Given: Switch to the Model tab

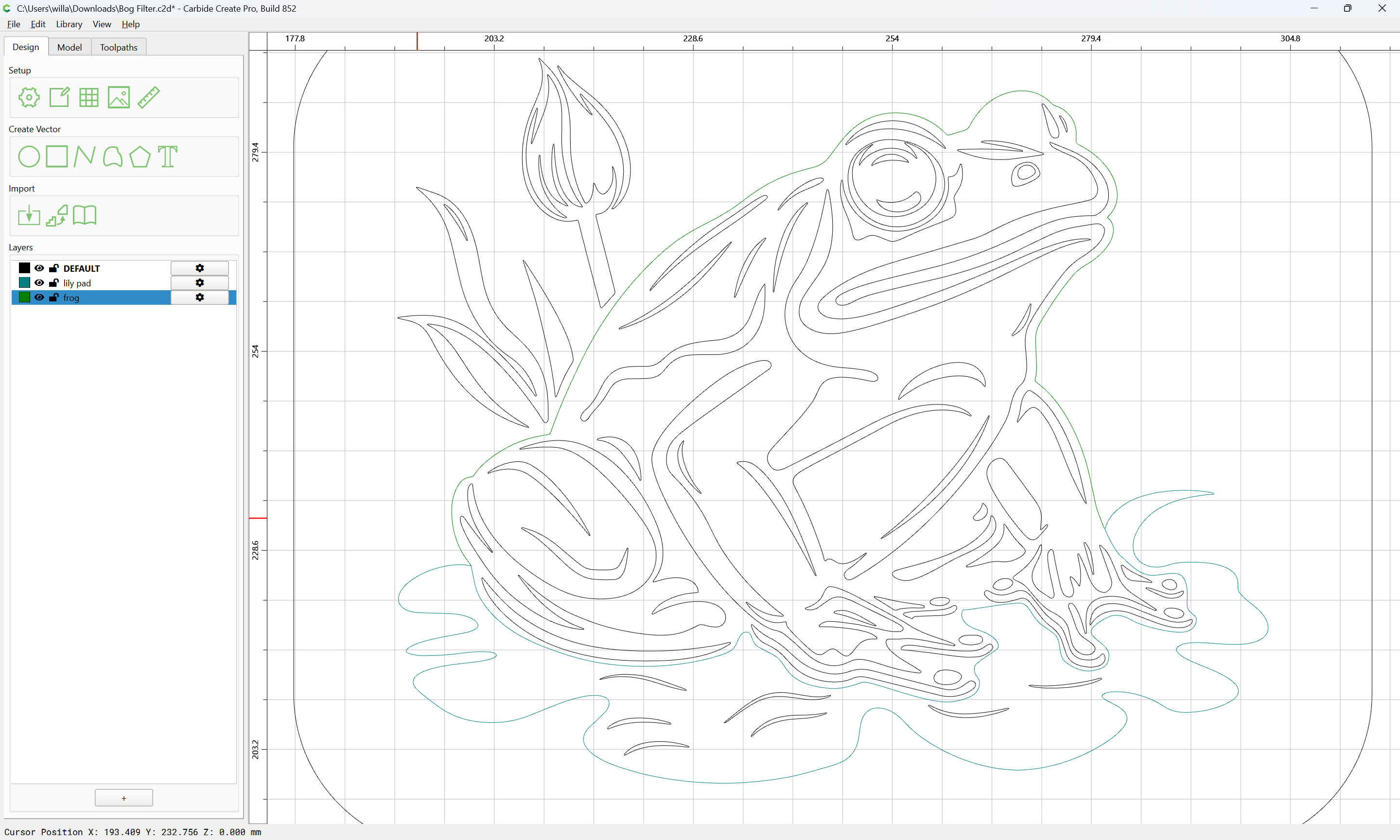Looking at the screenshot, I should coord(70,47).
